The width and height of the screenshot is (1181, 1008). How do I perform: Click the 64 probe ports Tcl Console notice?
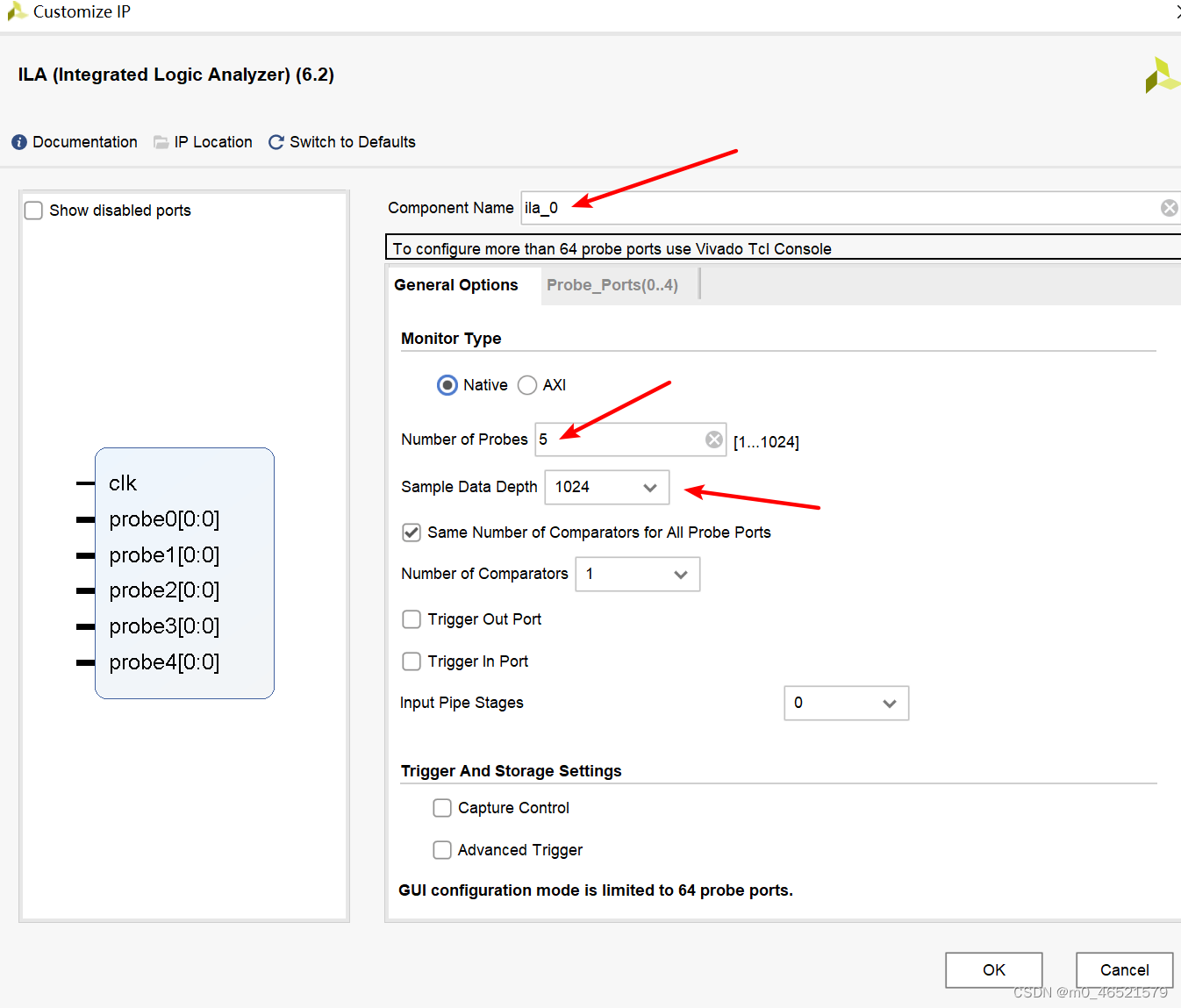[x=612, y=249]
